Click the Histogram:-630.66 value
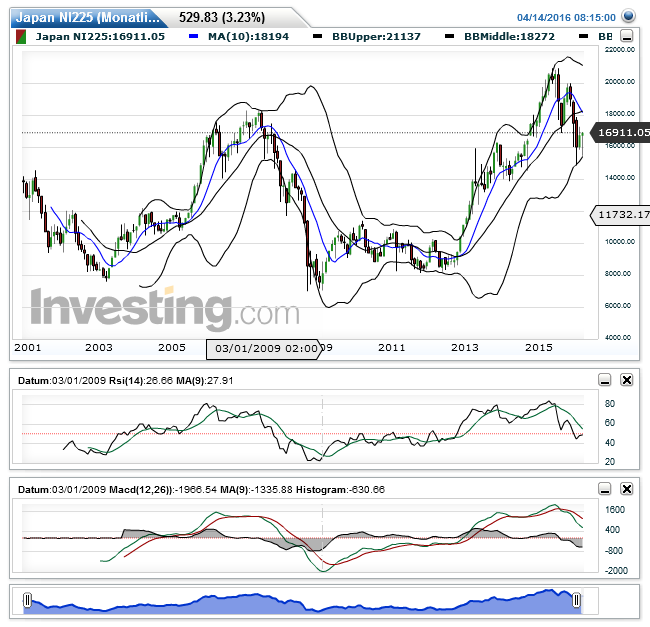650x627 pixels. (x=340, y=490)
